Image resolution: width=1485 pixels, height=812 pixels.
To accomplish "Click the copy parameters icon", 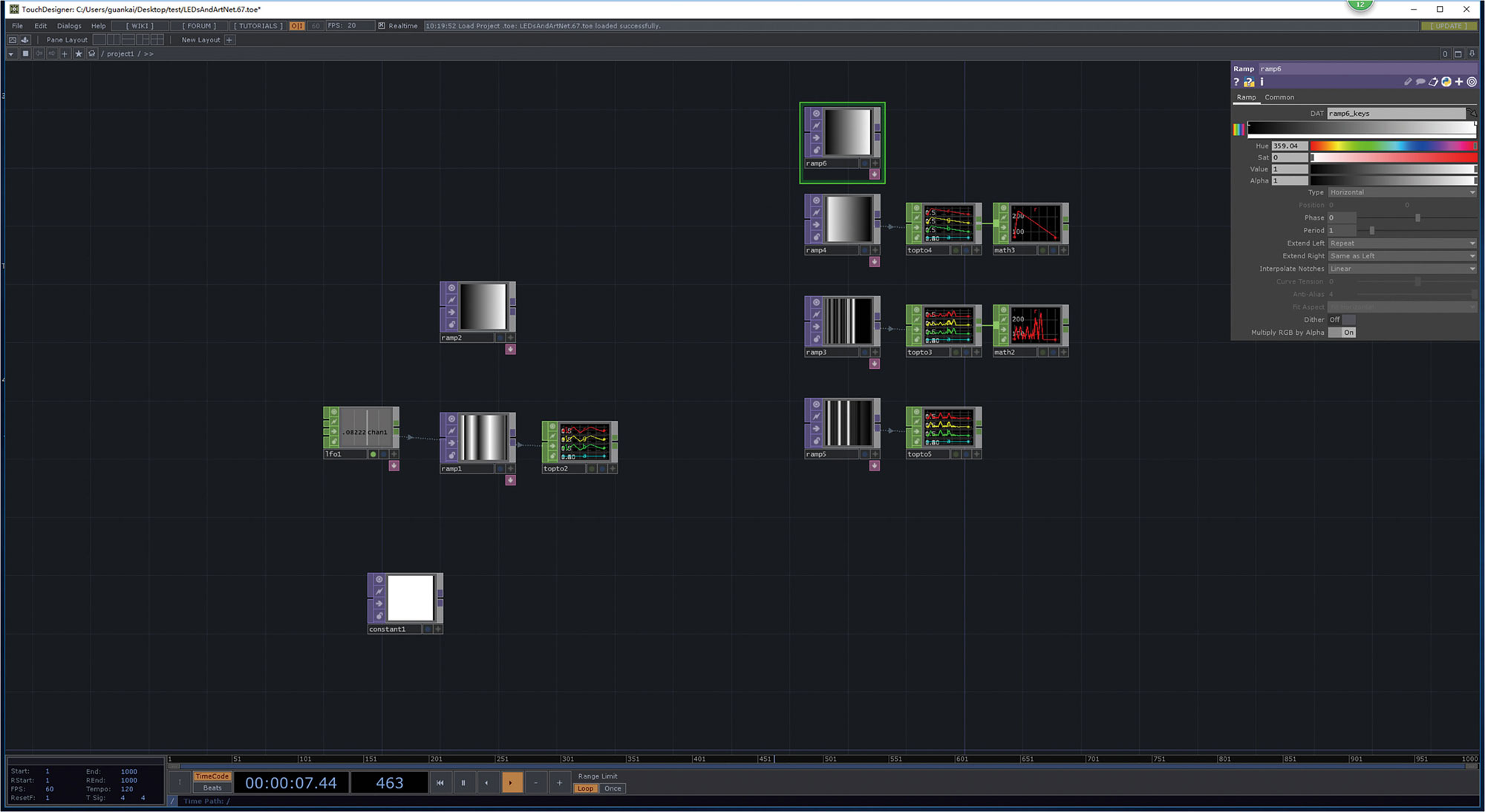I will pos(1433,82).
